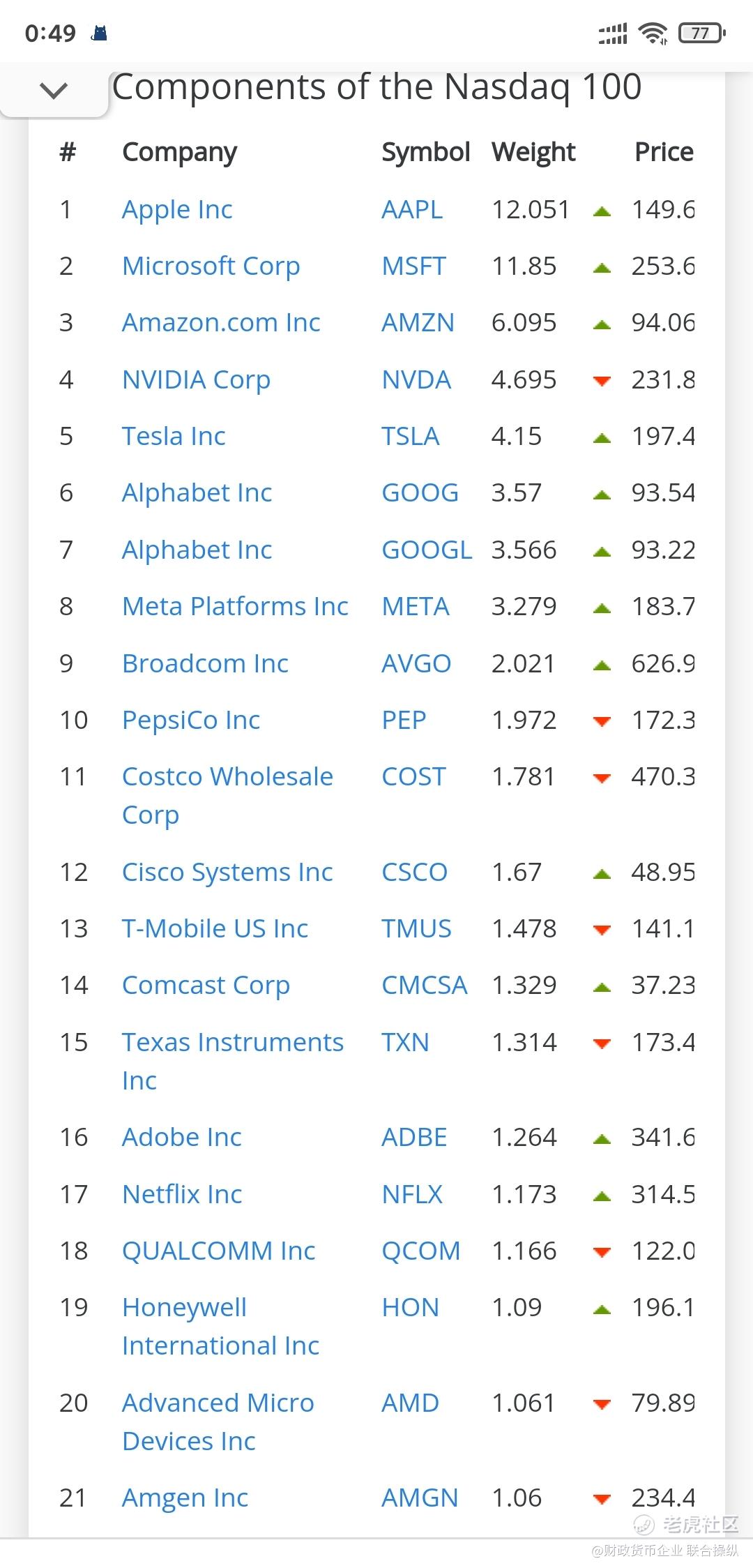Screen dimensions: 753x1568
Task: Tap the GOOGL ticker symbol
Action: click(427, 550)
